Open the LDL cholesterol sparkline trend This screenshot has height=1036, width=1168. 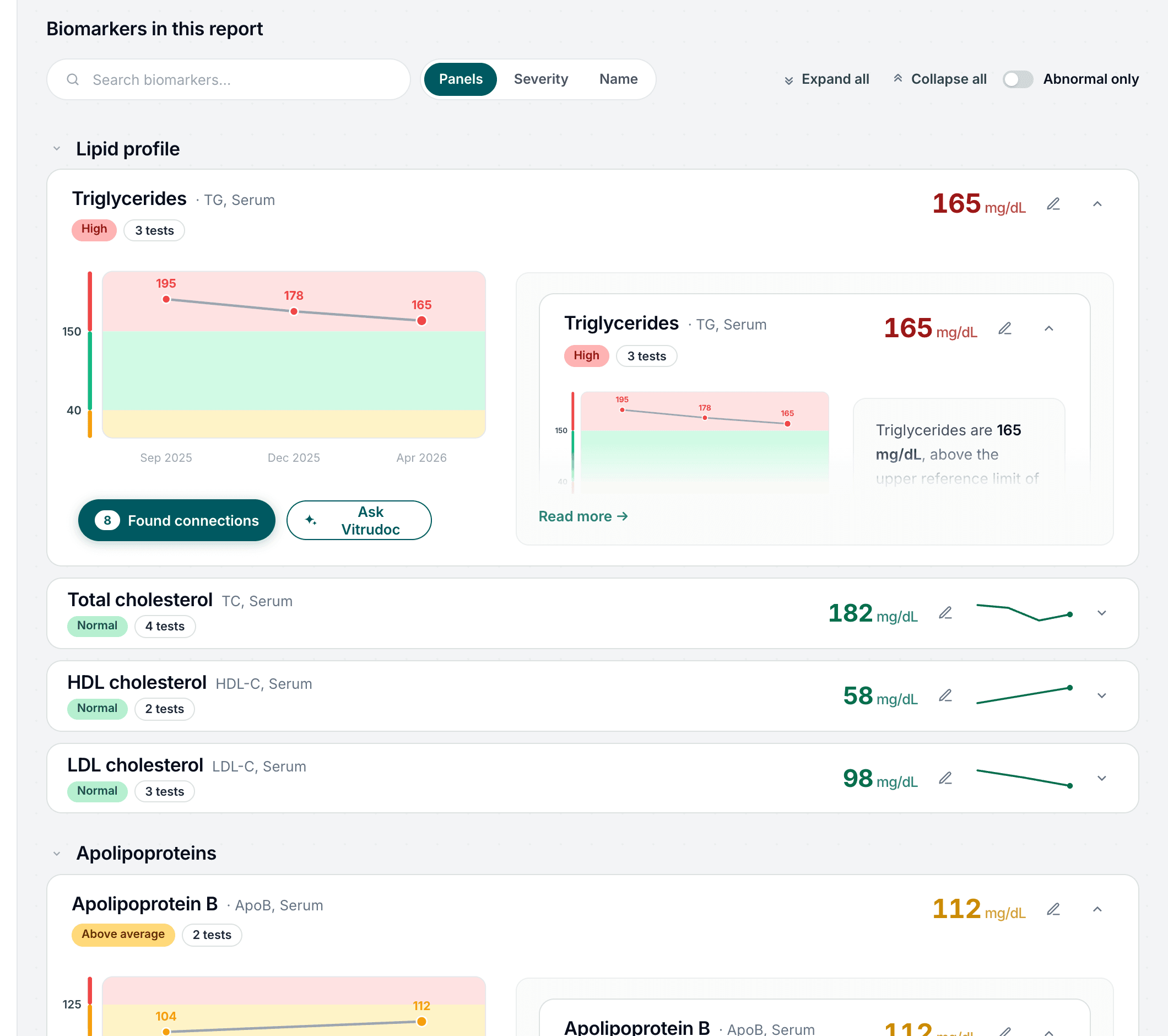(1024, 778)
